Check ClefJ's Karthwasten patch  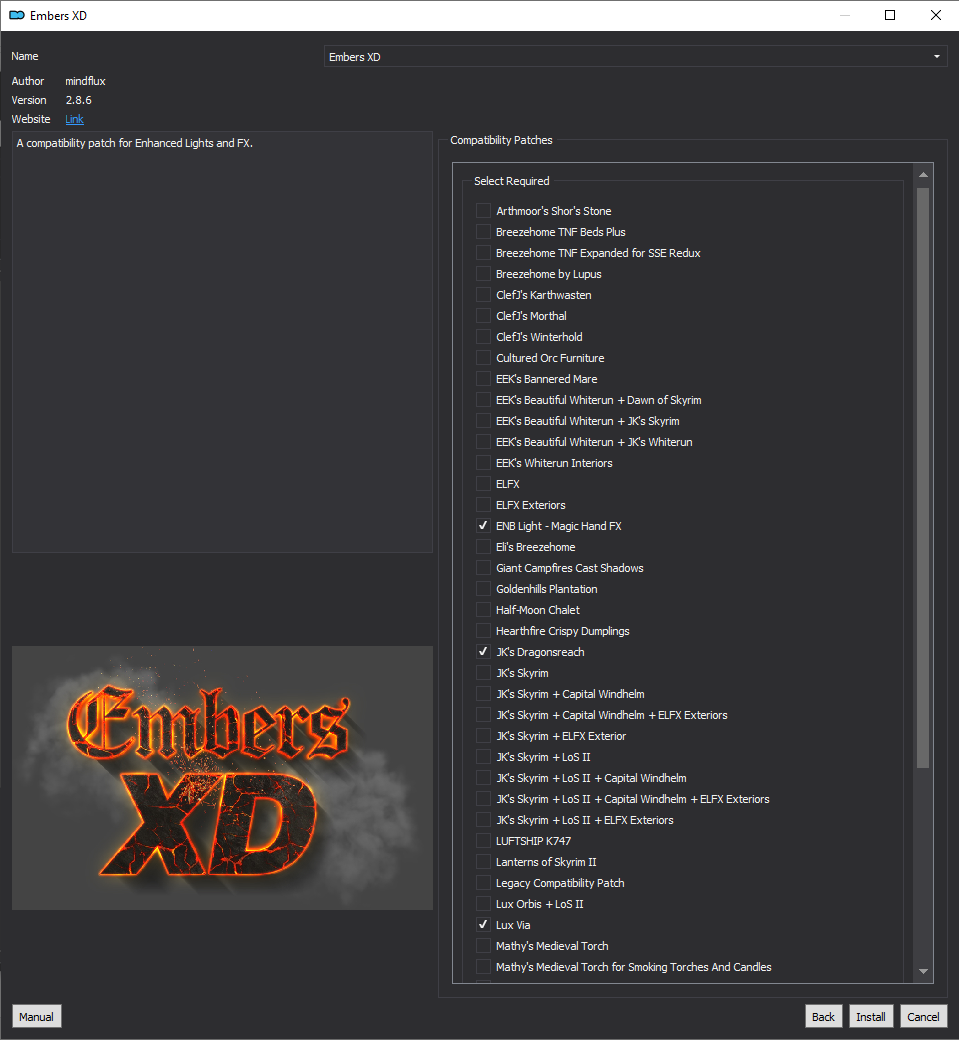click(x=483, y=295)
